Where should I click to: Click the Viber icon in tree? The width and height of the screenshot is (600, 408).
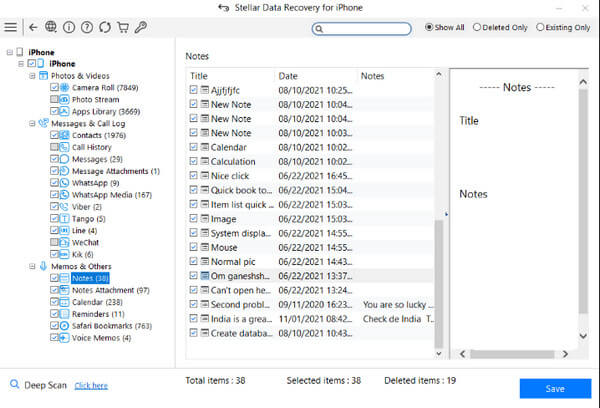pos(64,207)
